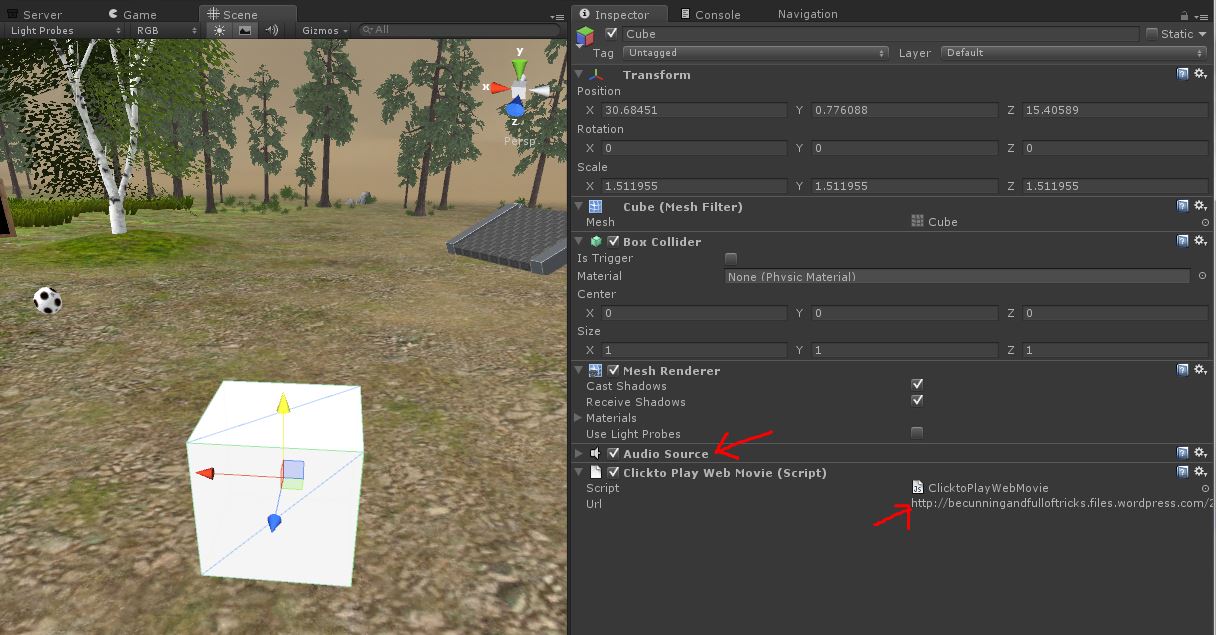The width and height of the screenshot is (1216, 635).
Task: Open the Gizmos dropdown button
Action: [325, 30]
